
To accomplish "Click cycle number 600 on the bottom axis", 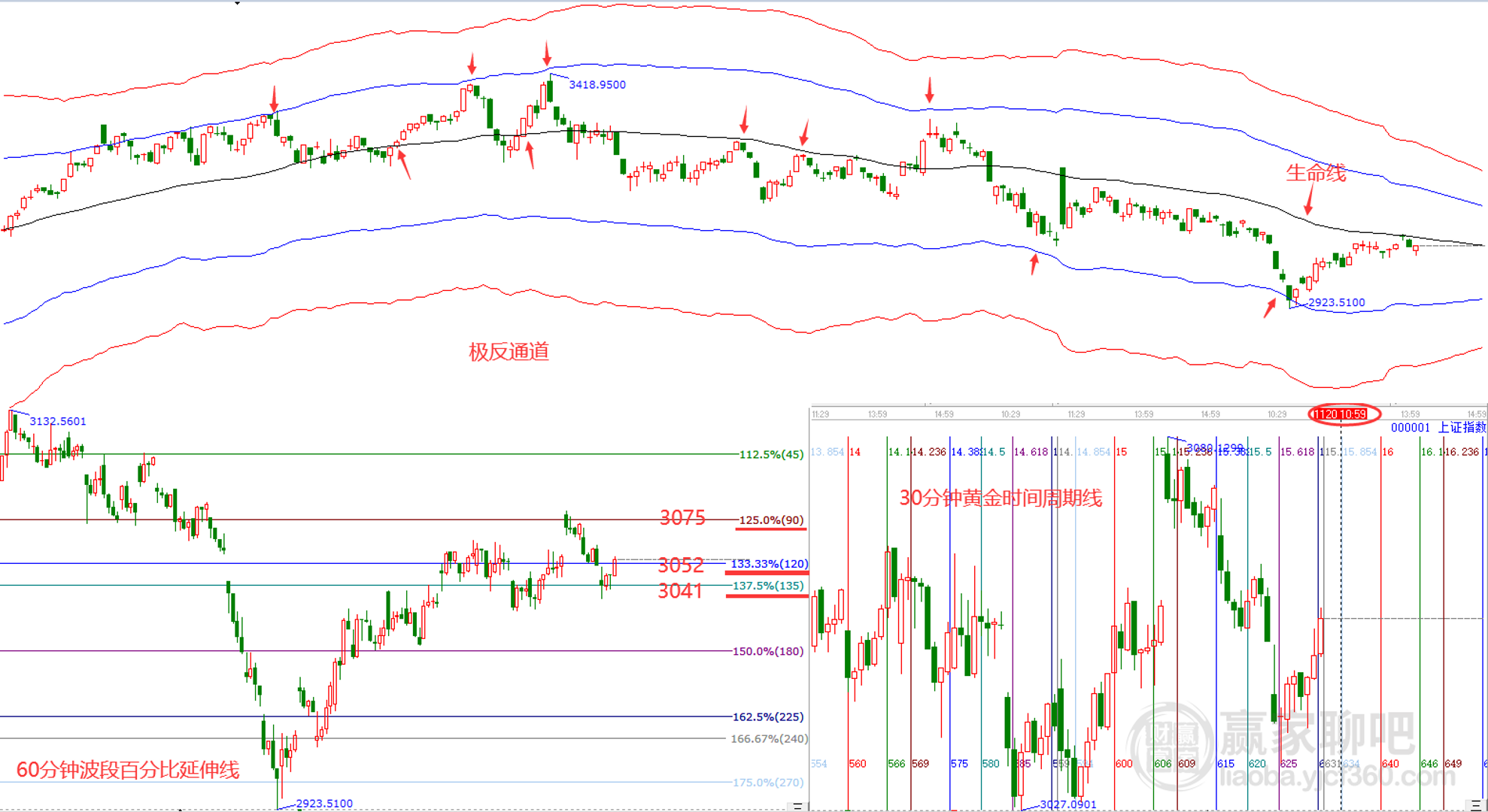I will click(x=1124, y=764).
